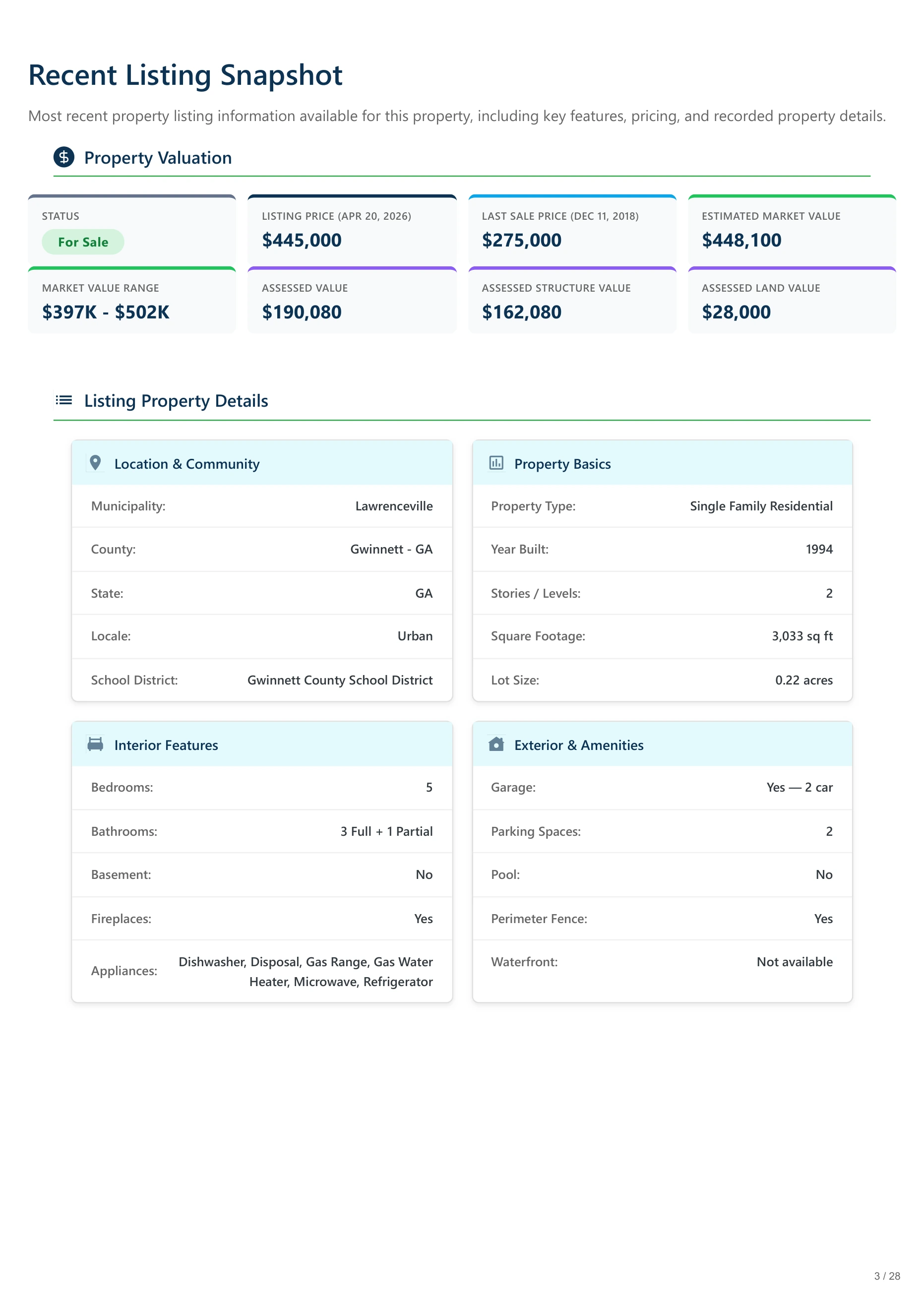
Task: Click the STATUS card label
Action: [x=61, y=216]
